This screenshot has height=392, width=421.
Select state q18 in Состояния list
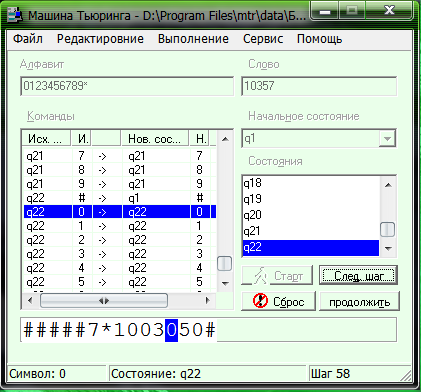coord(311,183)
